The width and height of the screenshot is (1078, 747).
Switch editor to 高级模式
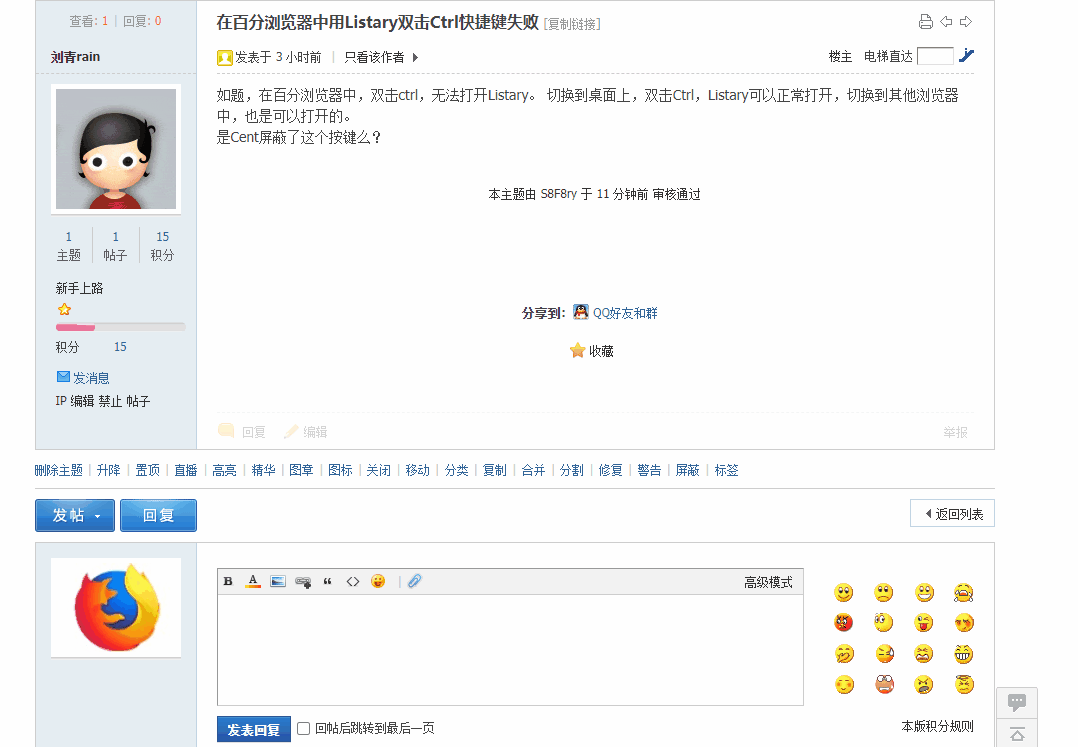pos(768,583)
